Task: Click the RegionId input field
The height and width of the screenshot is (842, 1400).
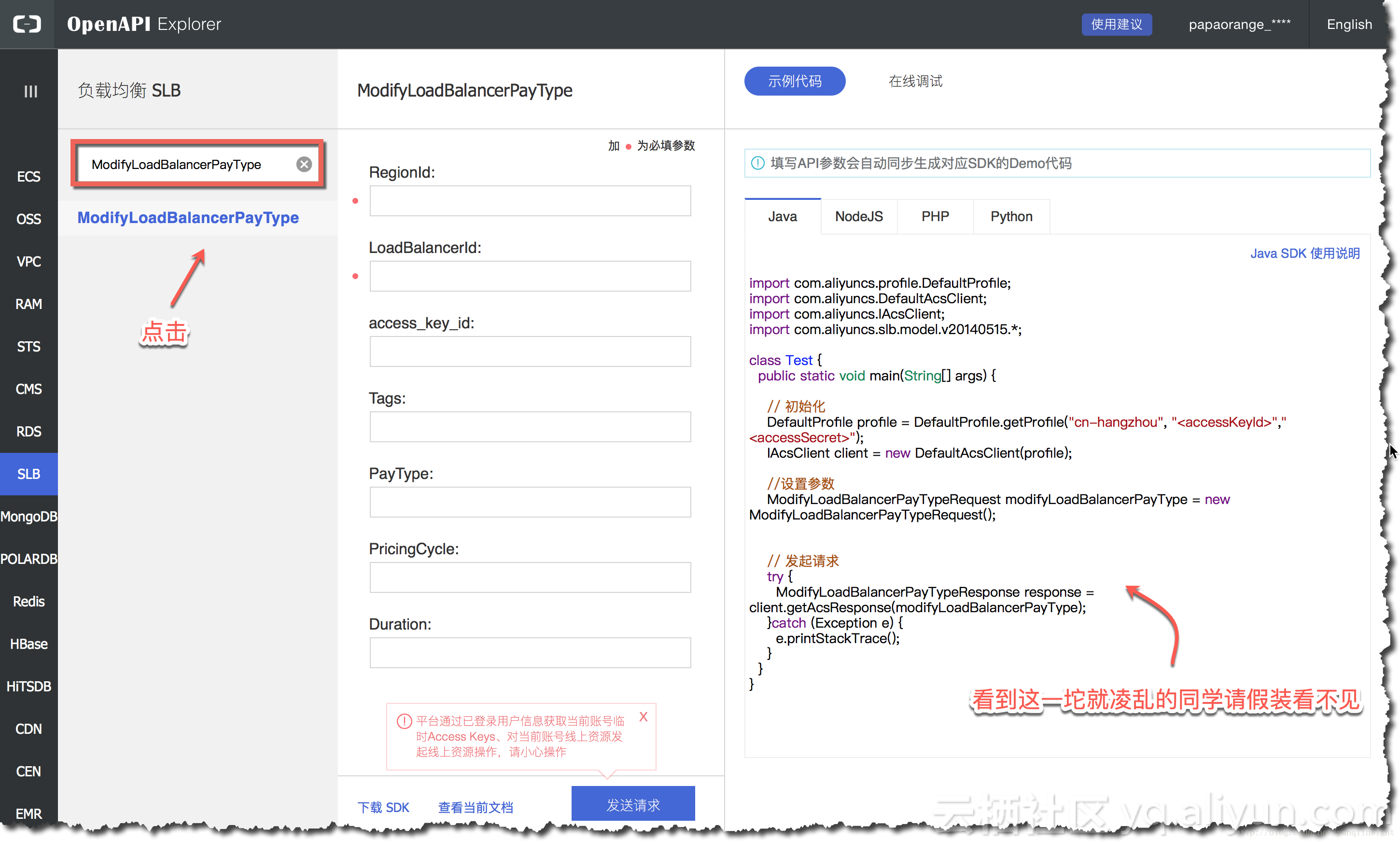Action: [529, 199]
